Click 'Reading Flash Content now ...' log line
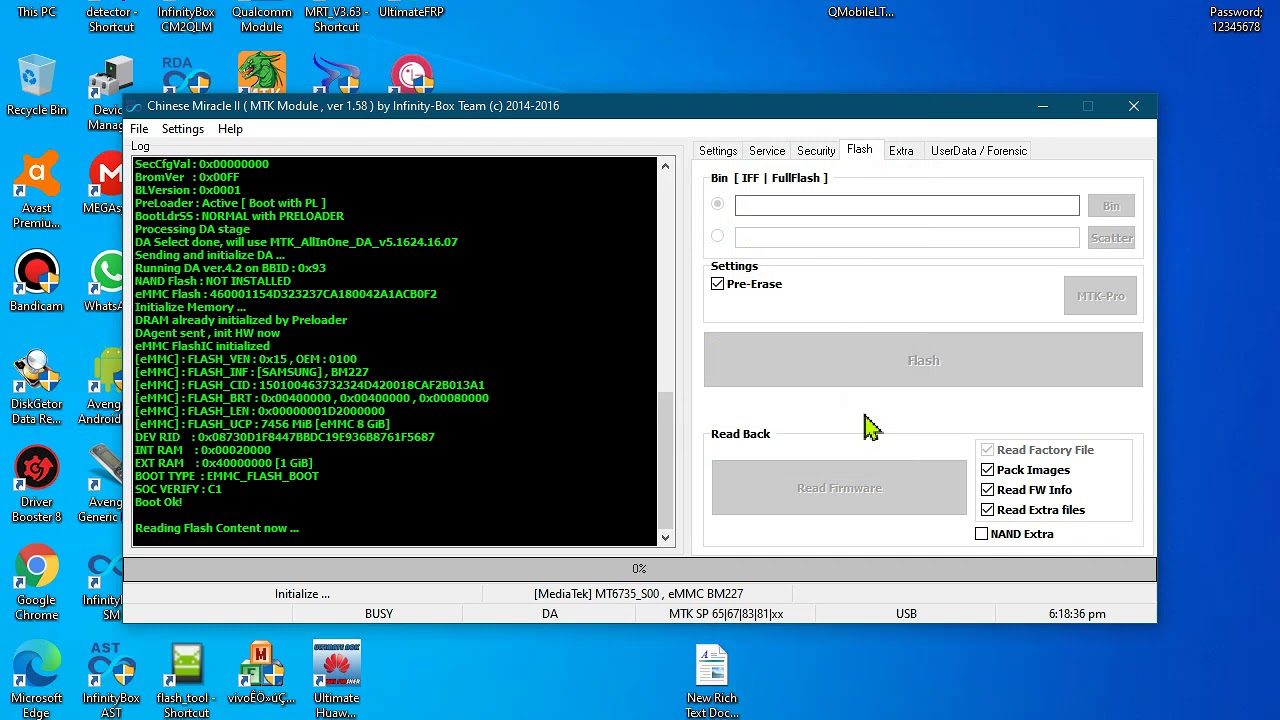Screen dimensions: 1280x720 [217, 528]
